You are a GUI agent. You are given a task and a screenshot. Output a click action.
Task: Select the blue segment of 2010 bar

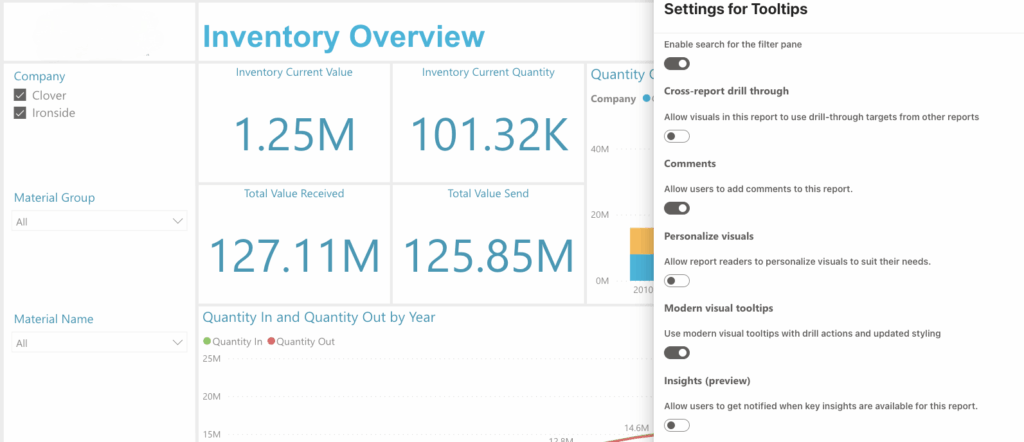click(641, 267)
